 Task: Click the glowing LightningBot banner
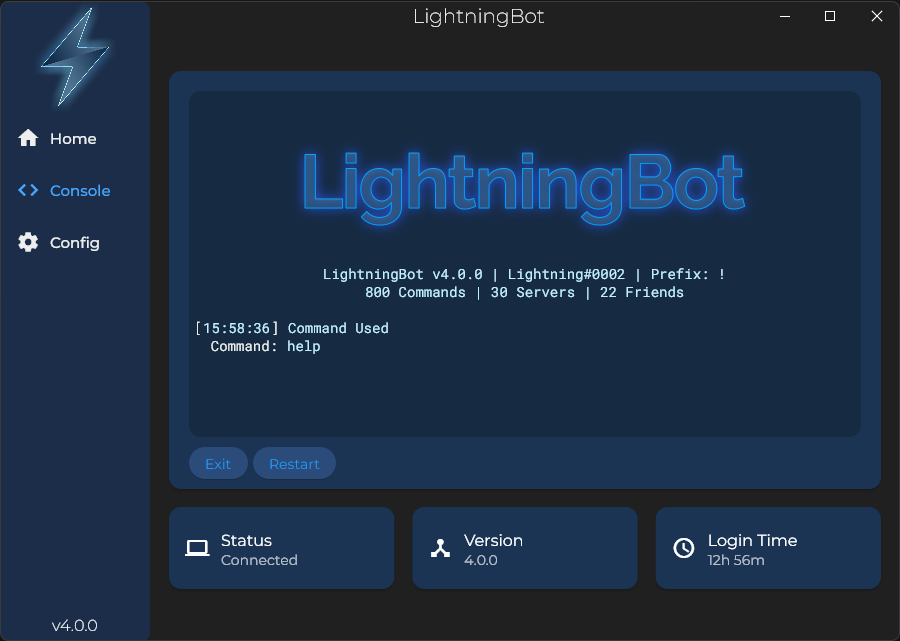tap(523, 188)
